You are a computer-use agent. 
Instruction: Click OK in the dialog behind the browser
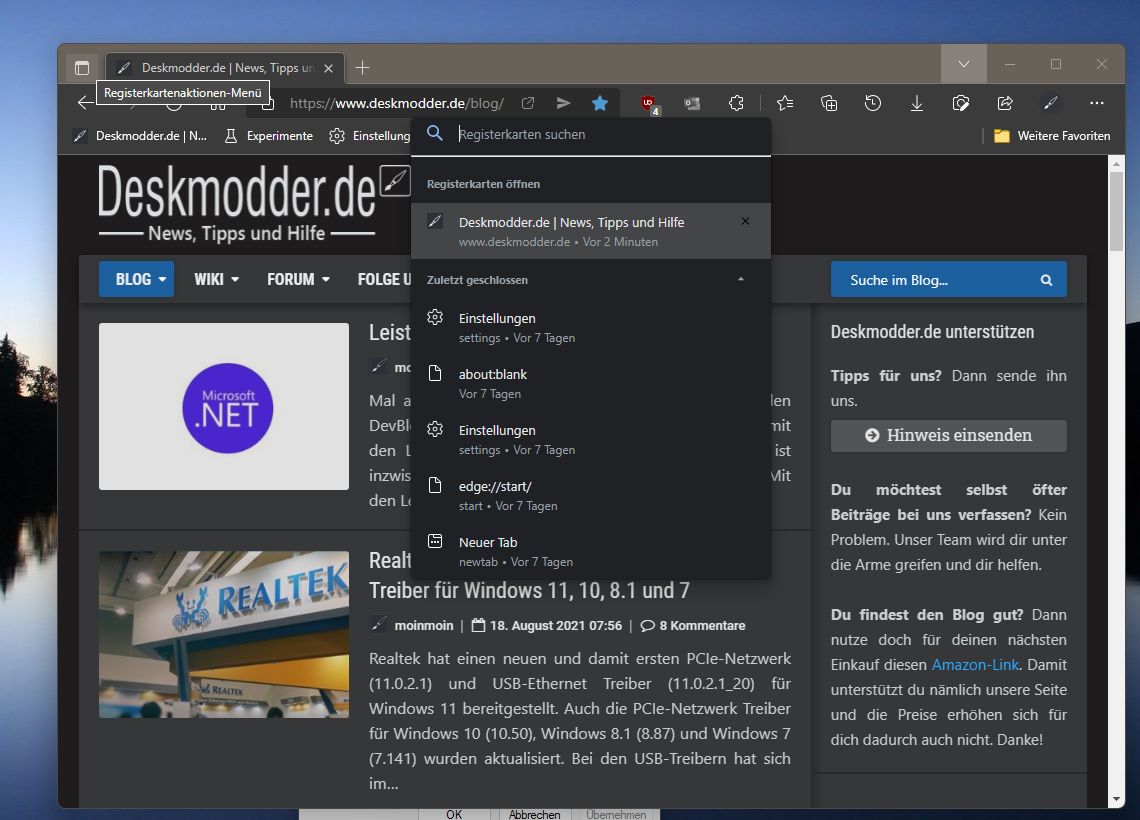pyautogui.click(x=454, y=814)
